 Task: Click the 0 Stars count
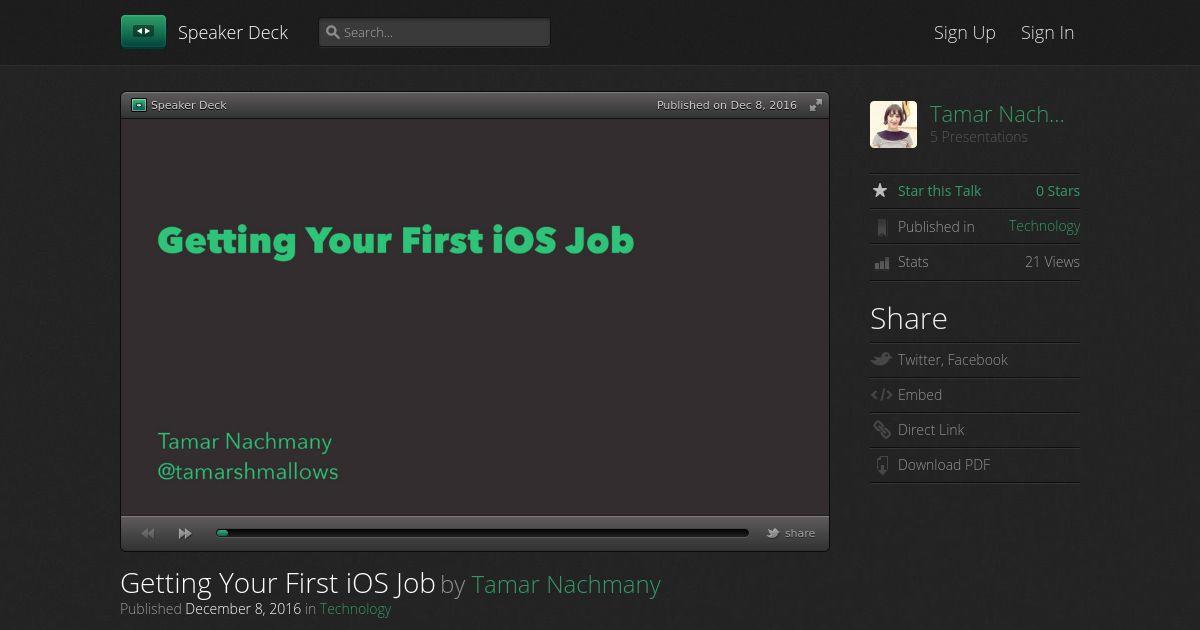1058,191
